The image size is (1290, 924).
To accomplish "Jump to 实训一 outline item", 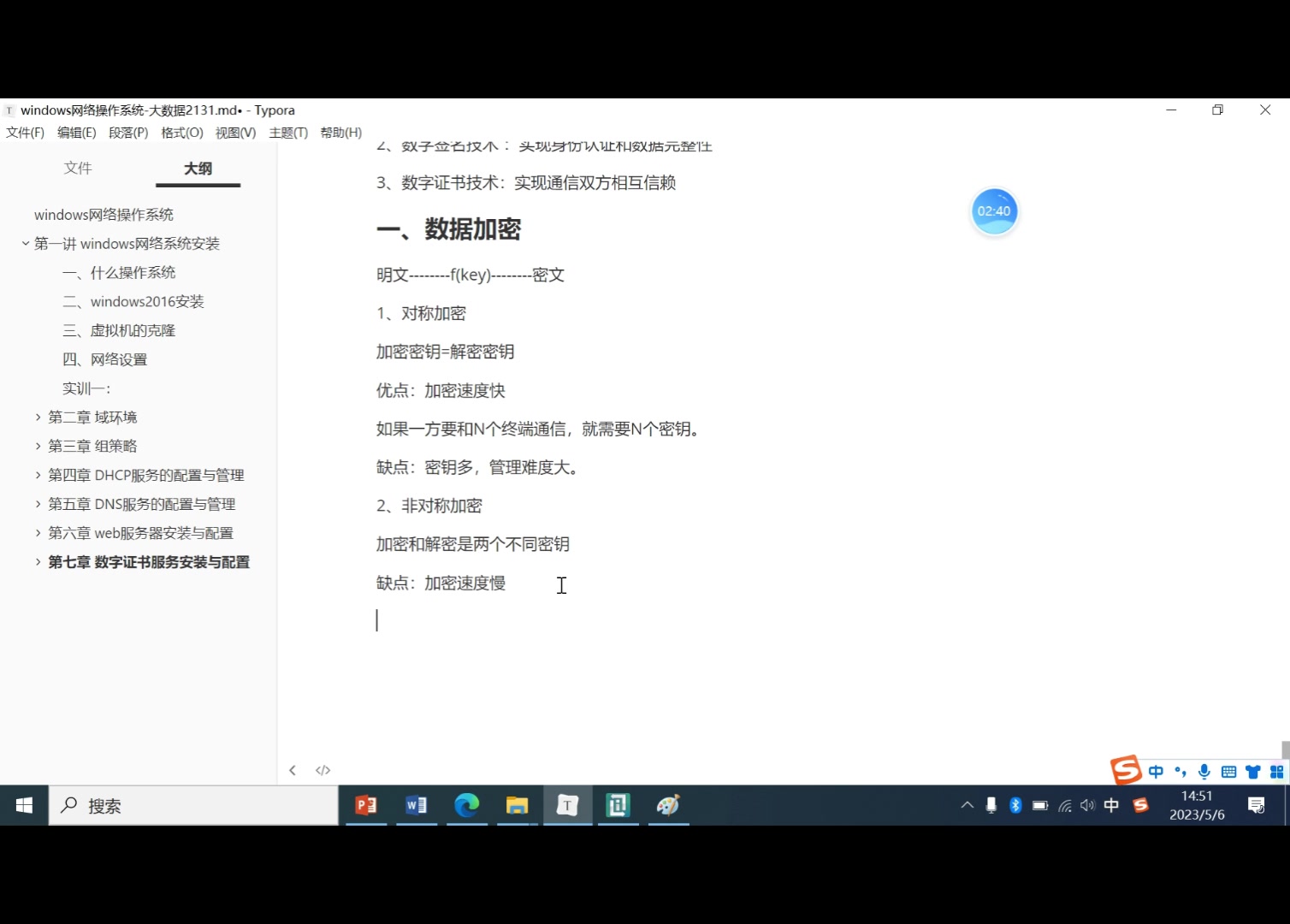I will tap(86, 388).
